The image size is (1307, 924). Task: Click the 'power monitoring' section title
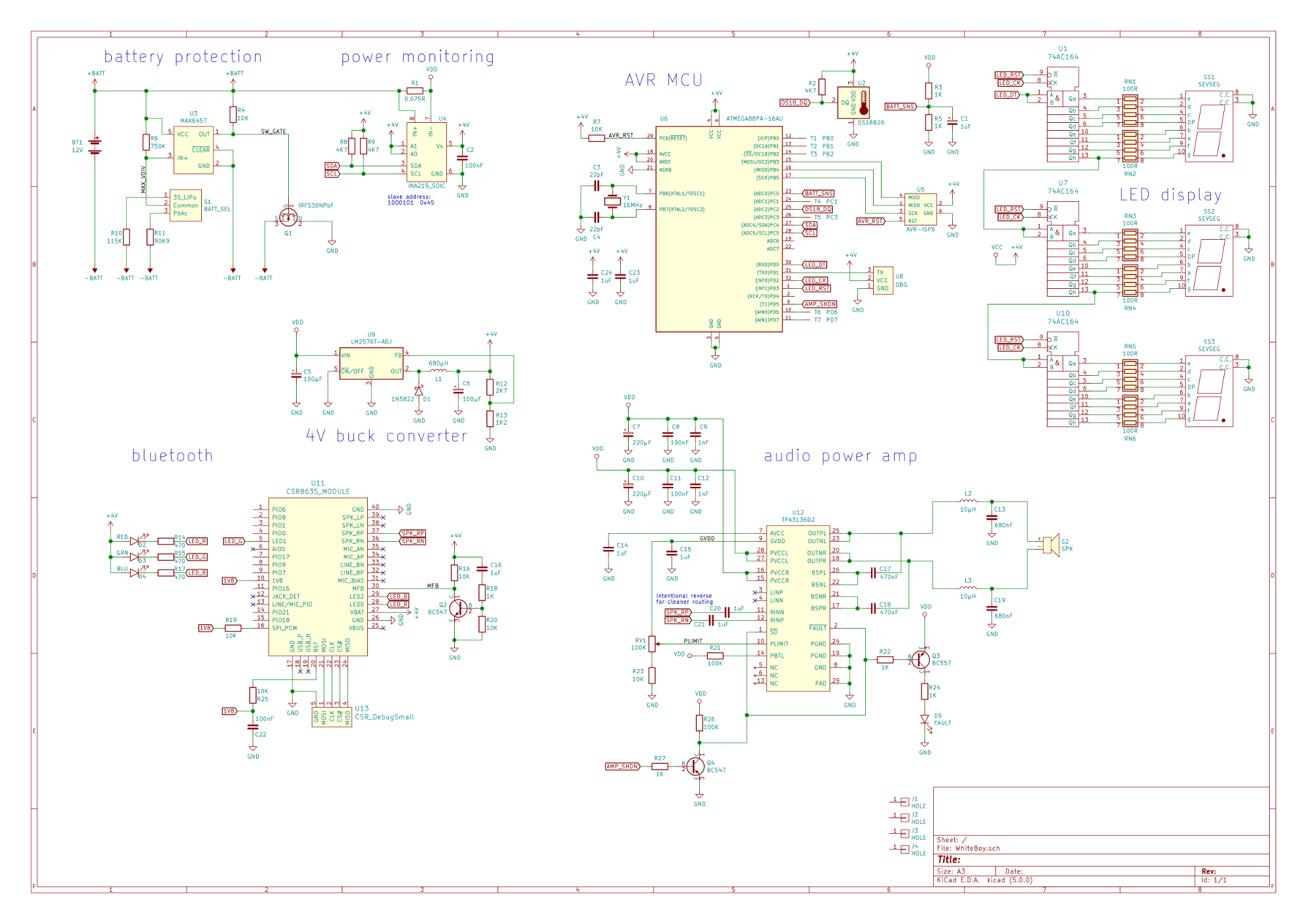pos(418,57)
